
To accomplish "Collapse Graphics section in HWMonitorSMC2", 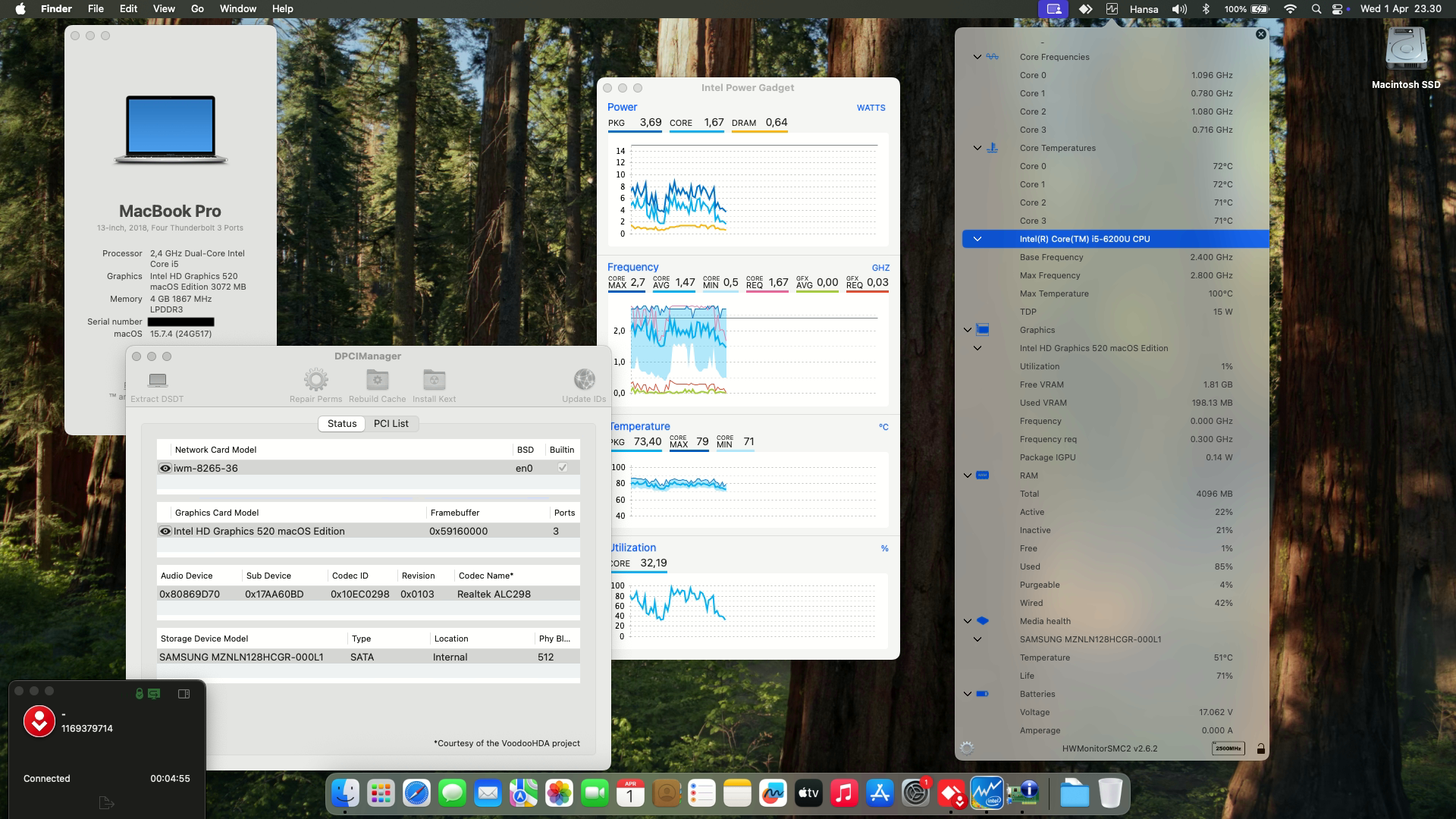I will (968, 330).
